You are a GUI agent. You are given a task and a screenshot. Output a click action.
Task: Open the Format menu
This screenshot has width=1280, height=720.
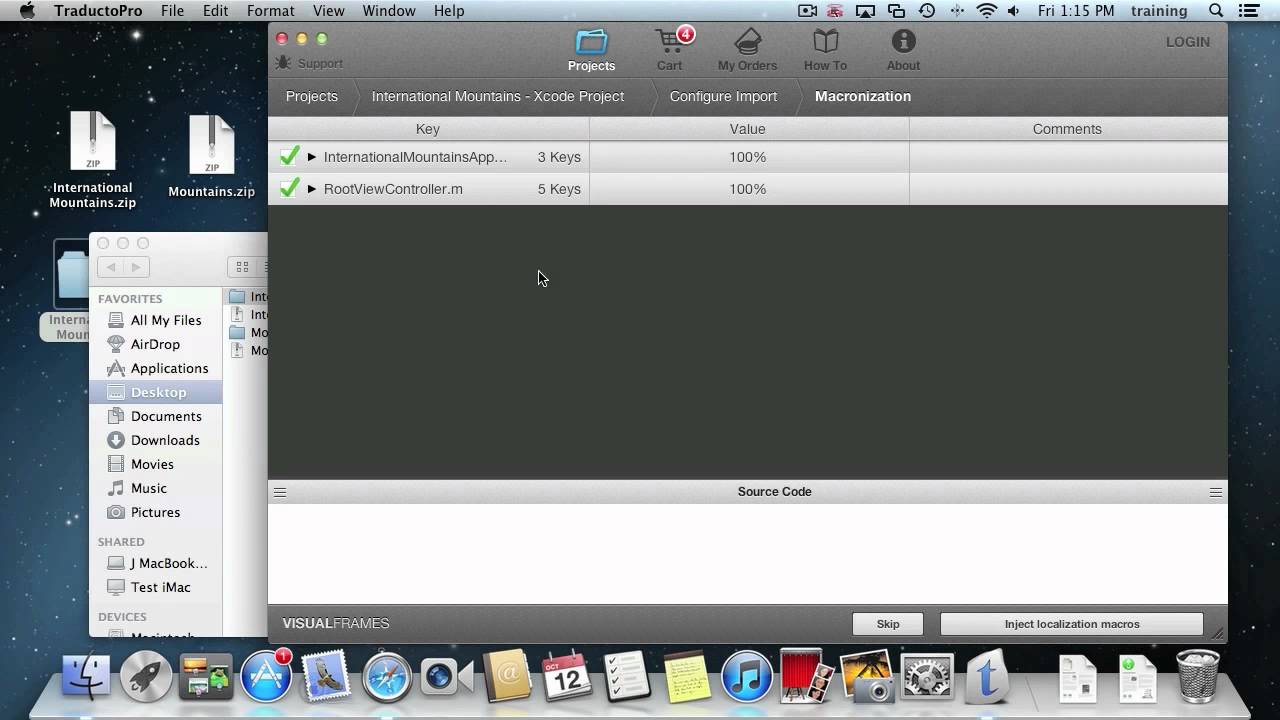271,11
